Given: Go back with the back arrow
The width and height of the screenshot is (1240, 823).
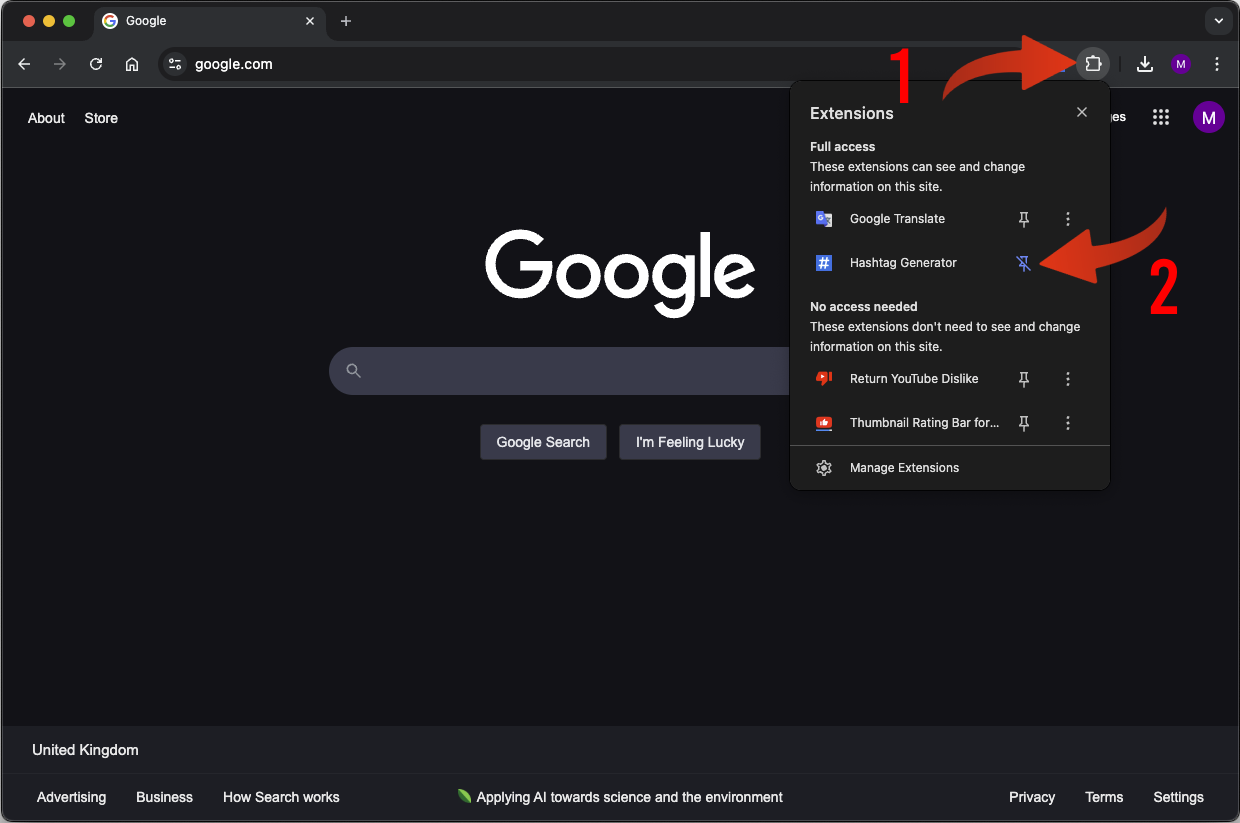Looking at the screenshot, I should pos(25,64).
